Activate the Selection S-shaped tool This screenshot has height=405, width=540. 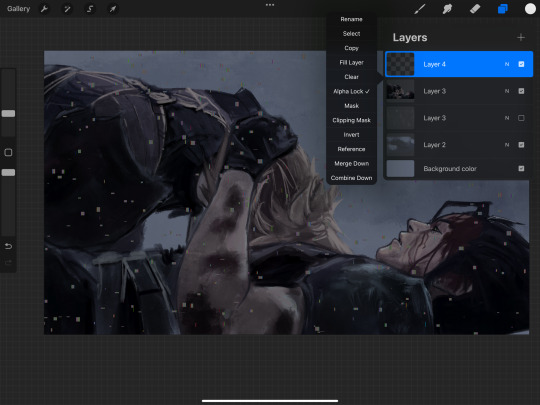tap(90, 9)
